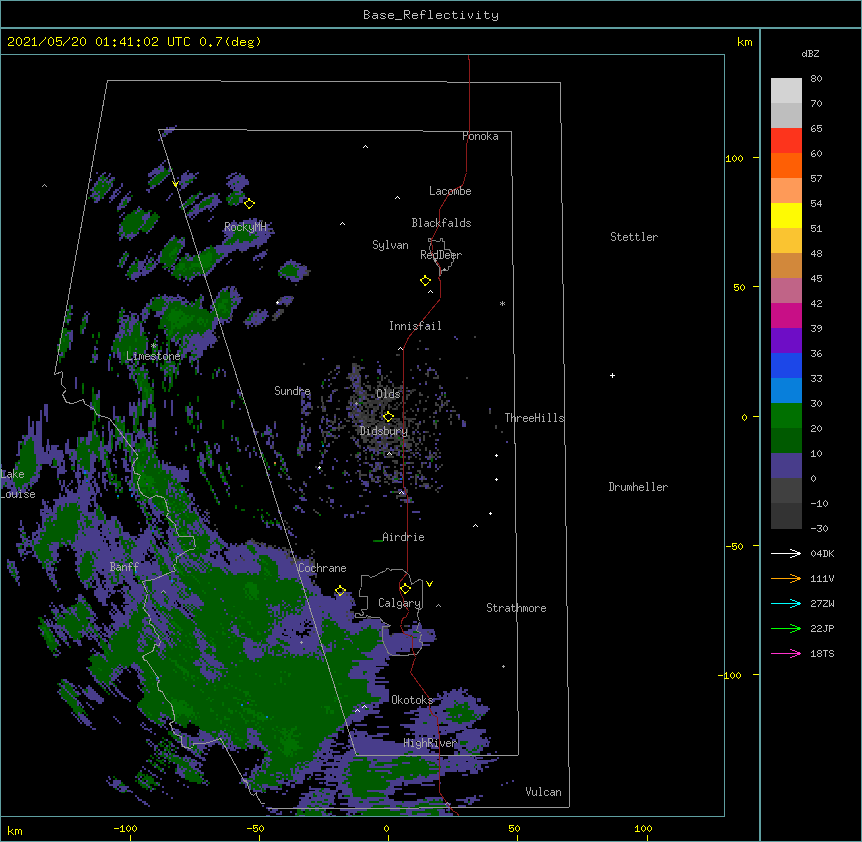Image resolution: width=862 pixels, height=842 pixels.
Task: Click the yellow marker inside Calgary outline
Action: coord(405,589)
